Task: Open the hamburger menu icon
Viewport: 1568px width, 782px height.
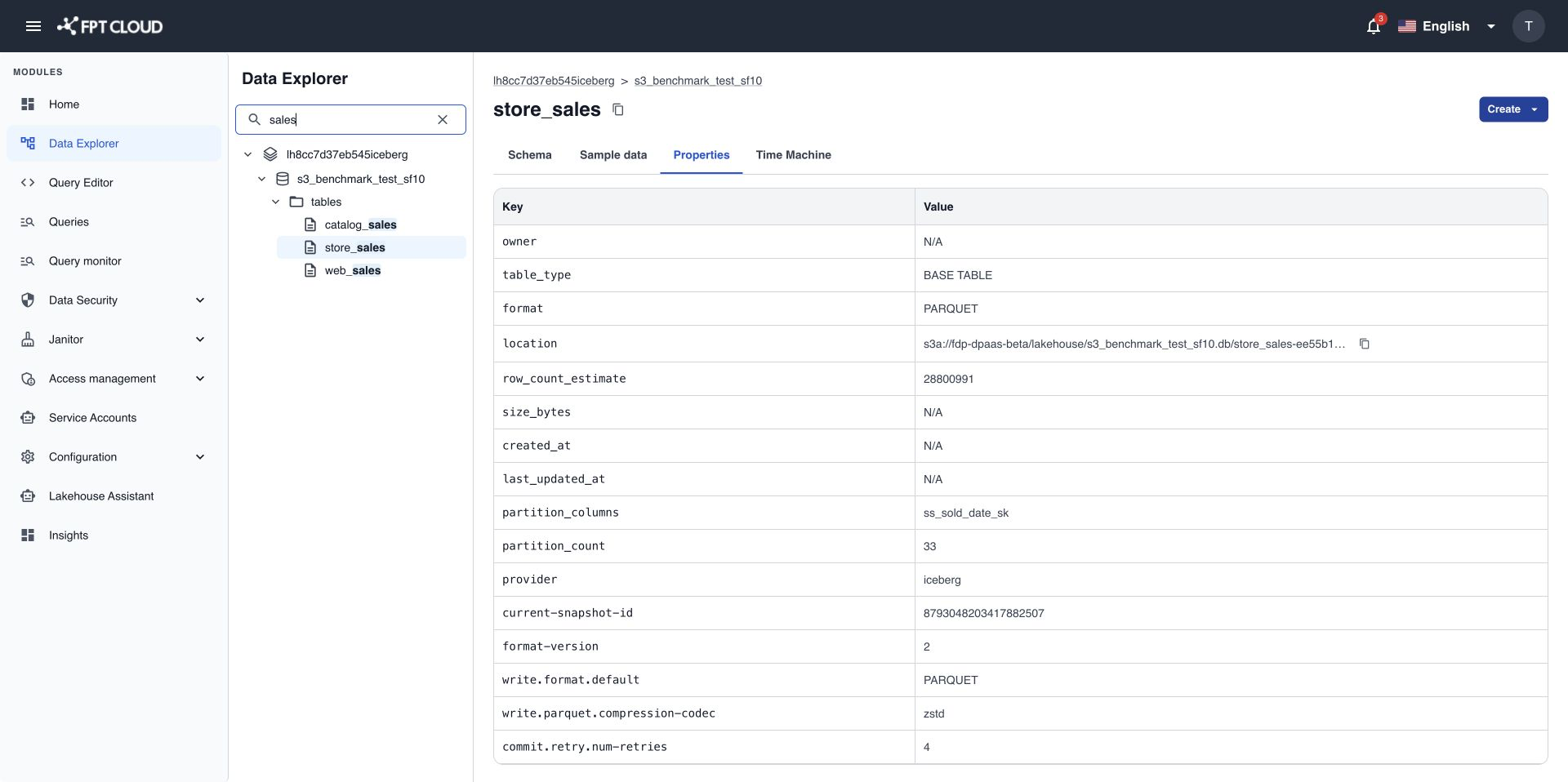Action: point(33,26)
